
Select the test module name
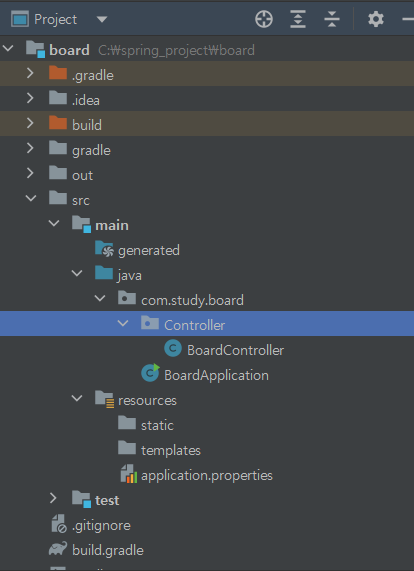tap(107, 500)
